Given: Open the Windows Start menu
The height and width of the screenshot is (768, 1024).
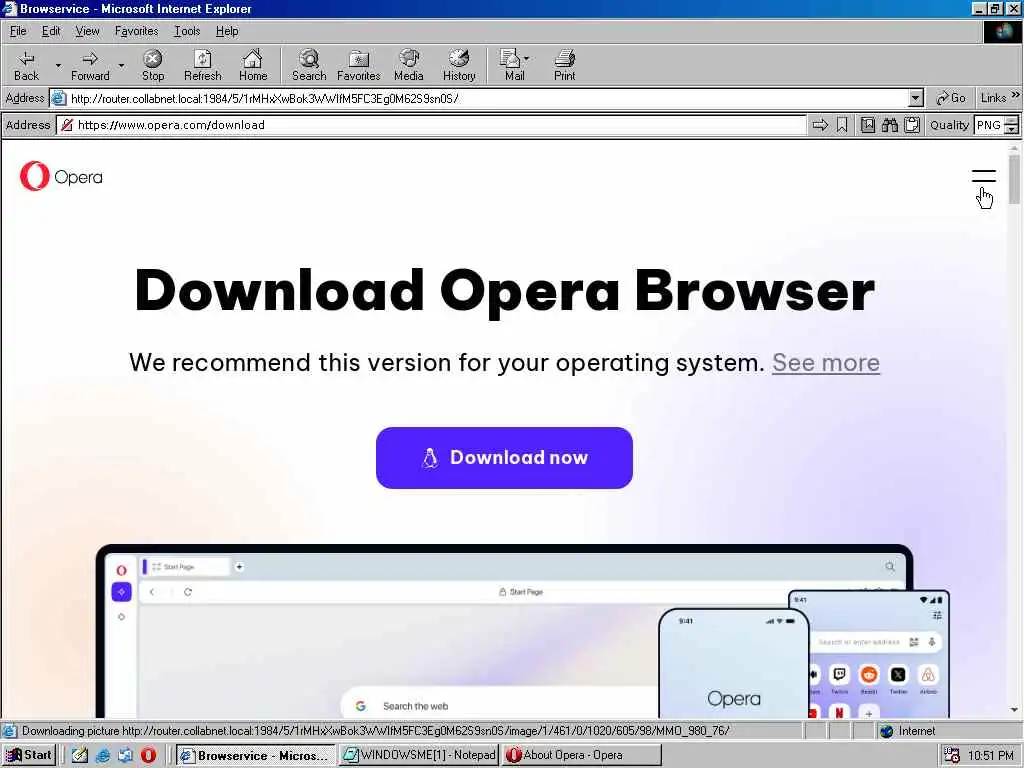Looking at the screenshot, I should tap(29, 755).
